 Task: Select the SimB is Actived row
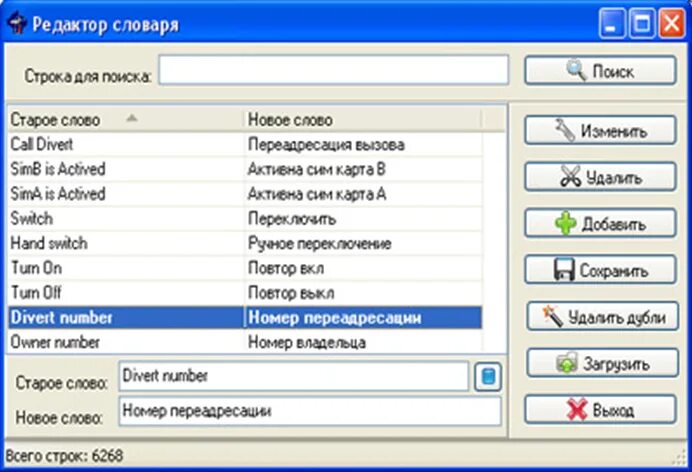(245, 169)
